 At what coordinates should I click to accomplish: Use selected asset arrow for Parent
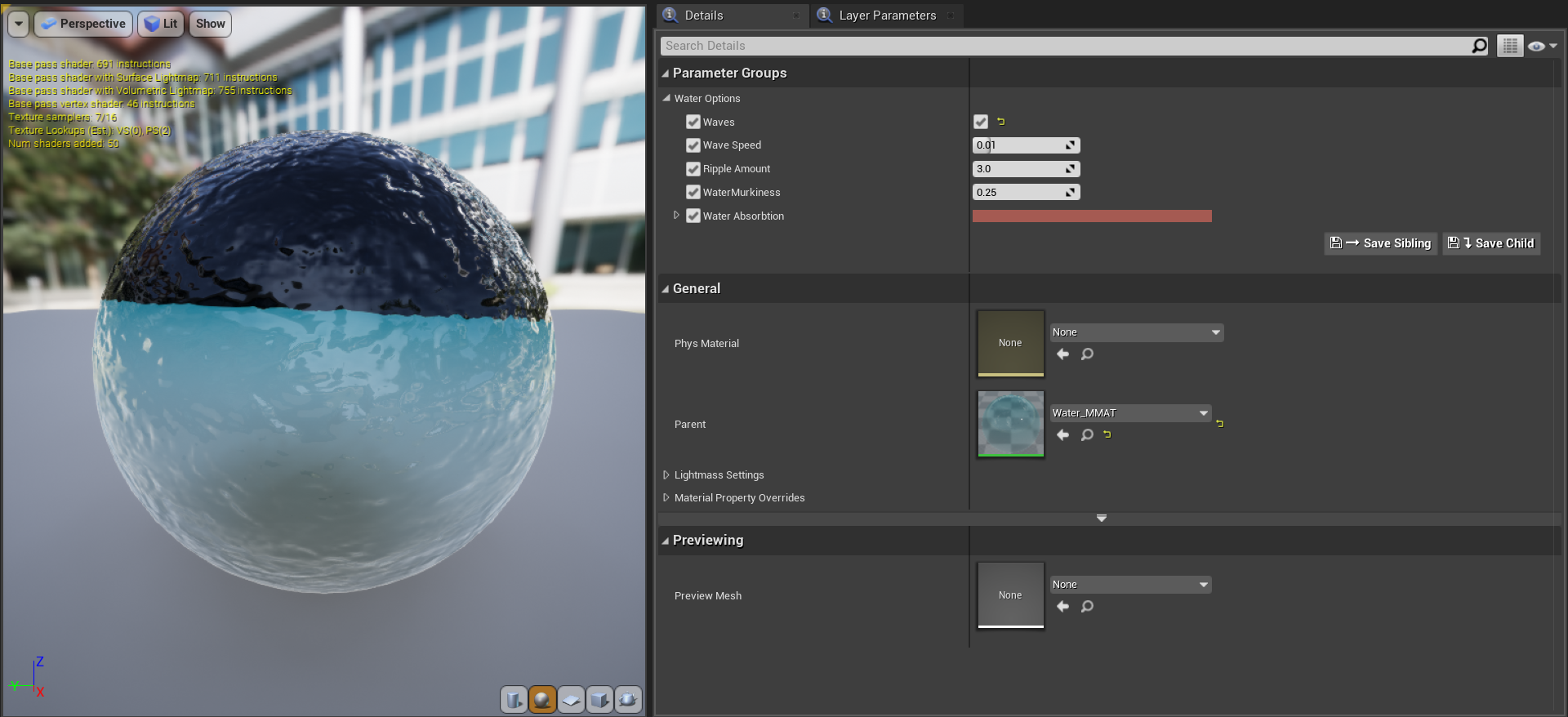[1062, 435]
